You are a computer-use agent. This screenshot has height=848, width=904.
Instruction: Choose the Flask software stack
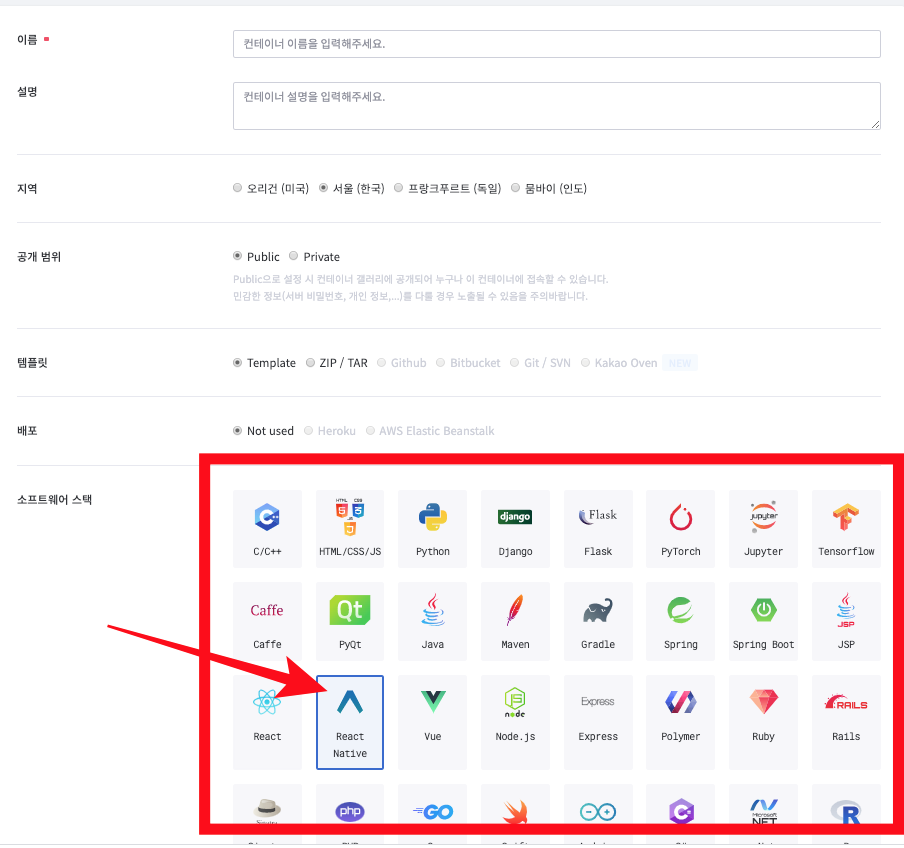[598, 529]
